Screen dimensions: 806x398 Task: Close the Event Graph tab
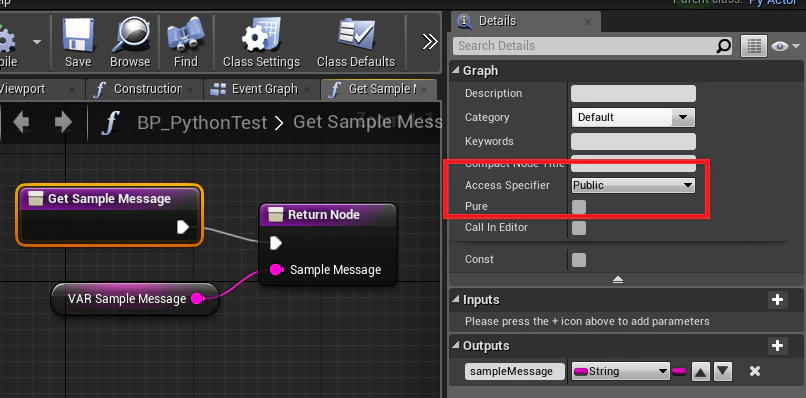306,90
